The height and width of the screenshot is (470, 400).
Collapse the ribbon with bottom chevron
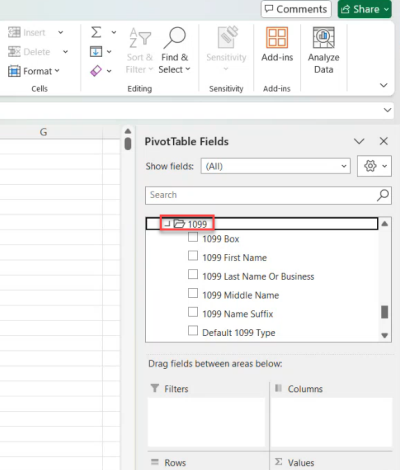coord(384,85)
